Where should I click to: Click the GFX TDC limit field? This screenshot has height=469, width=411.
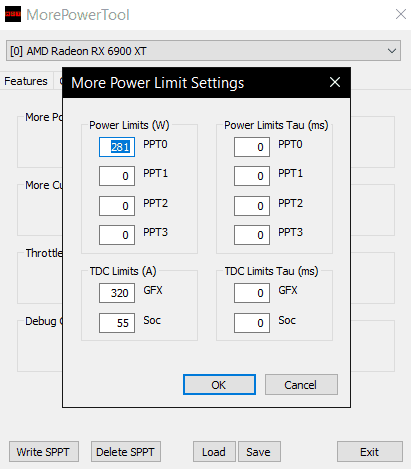[117, 293]
